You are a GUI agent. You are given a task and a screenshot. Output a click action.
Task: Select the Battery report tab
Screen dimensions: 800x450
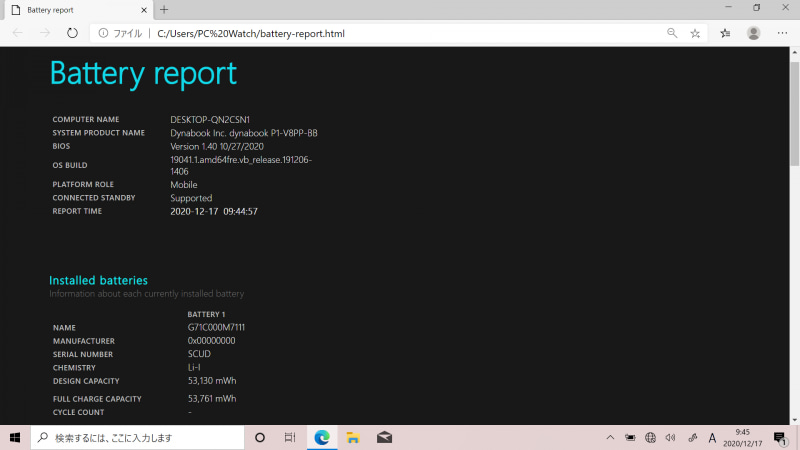click(77, 10)
